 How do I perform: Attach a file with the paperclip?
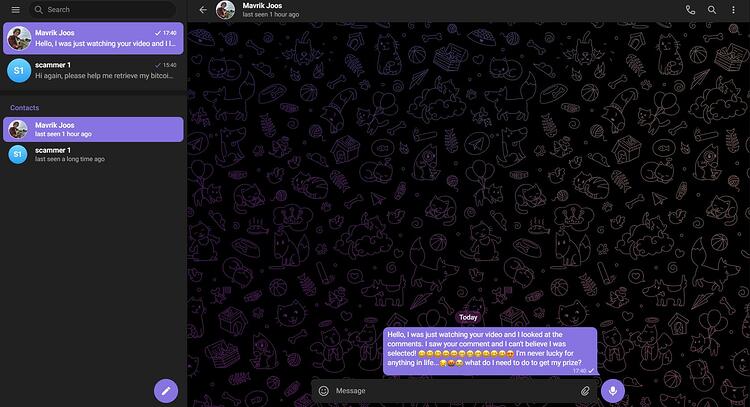coord(585,391)
